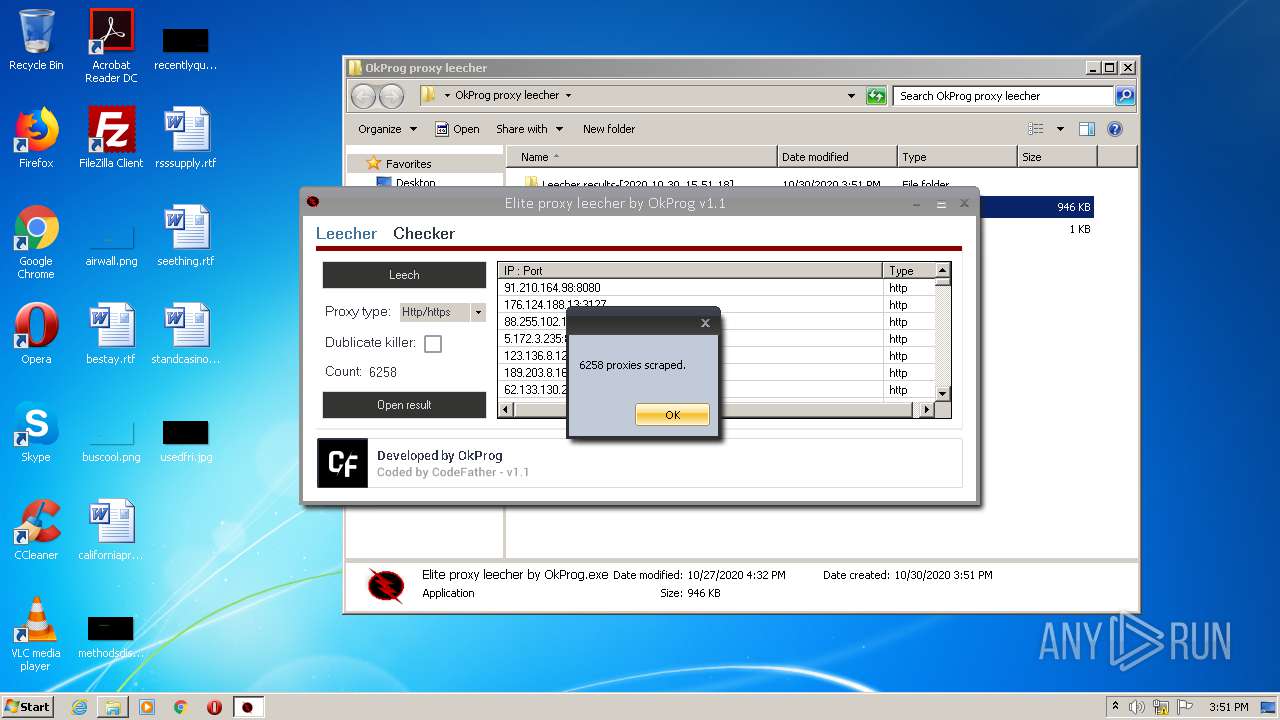Viewport: 1280px width, 720px height.
Task: Open the Help icon in Explorer toolbar
Action: tap(1115, 129)
